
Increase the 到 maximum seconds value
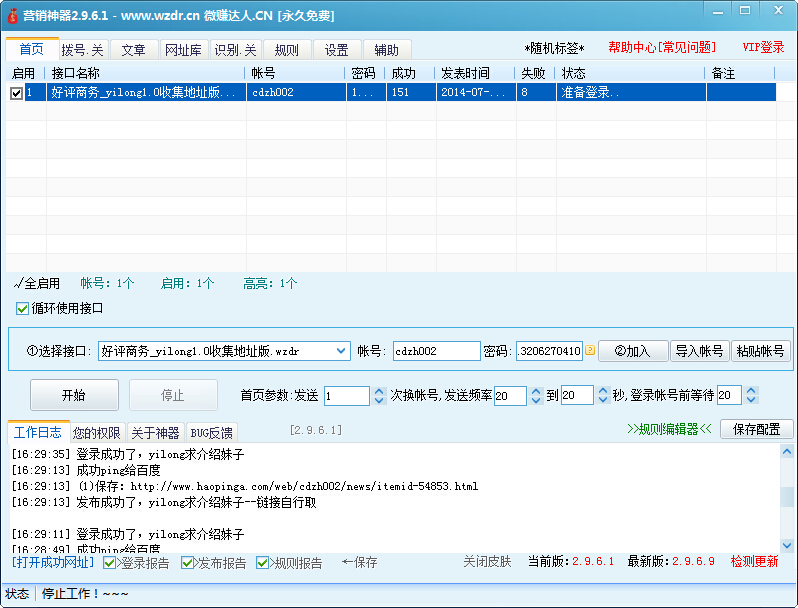[x=603, y=391]
